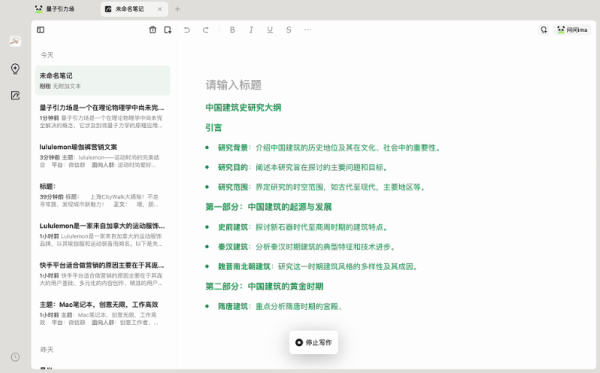Viewport: 600px width, 373px height.
Task: Open the 问问ima assistant button
Action: tap(572, 30)
